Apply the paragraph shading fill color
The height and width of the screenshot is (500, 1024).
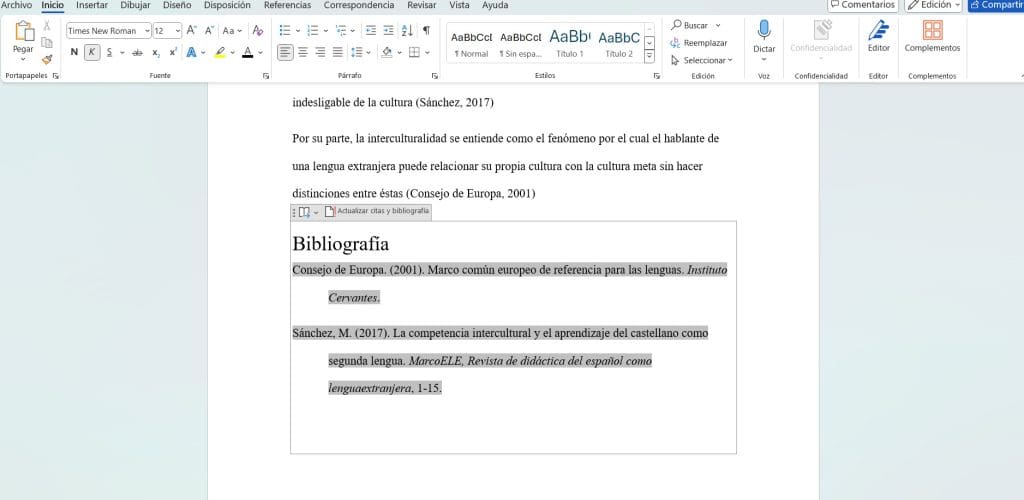tap(387, 52)
